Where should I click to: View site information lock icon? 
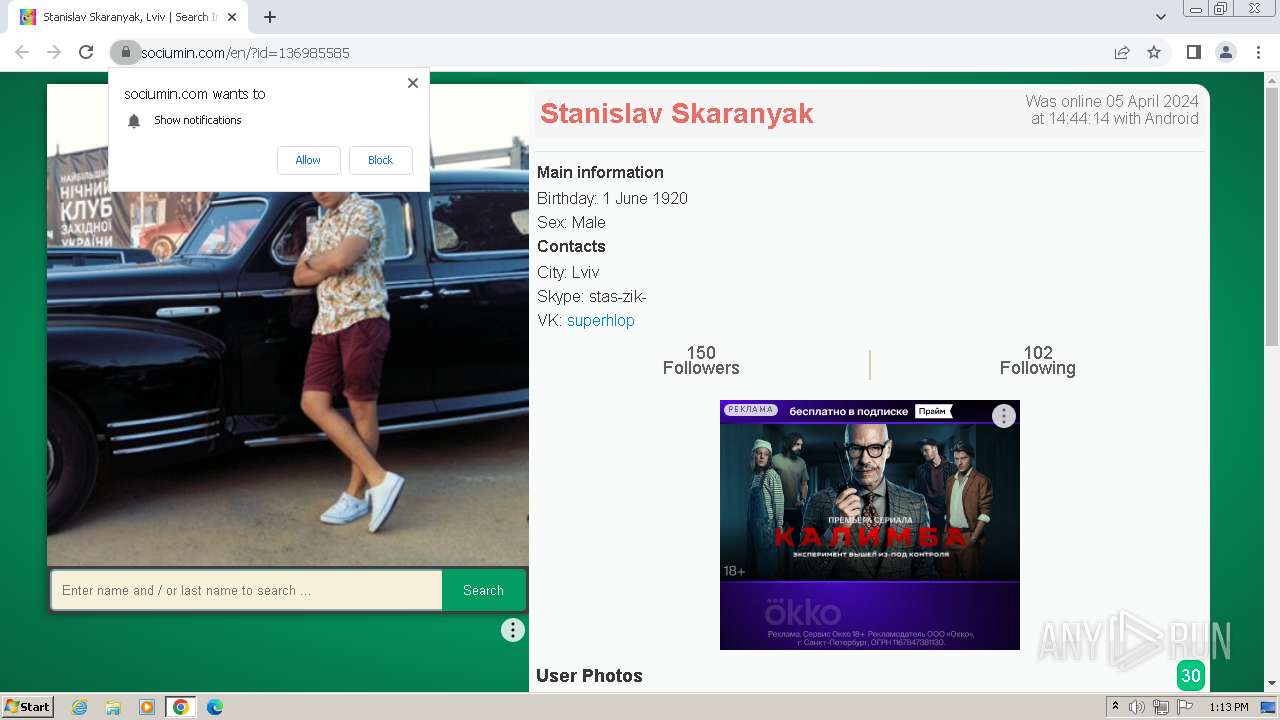pos(125,53)
